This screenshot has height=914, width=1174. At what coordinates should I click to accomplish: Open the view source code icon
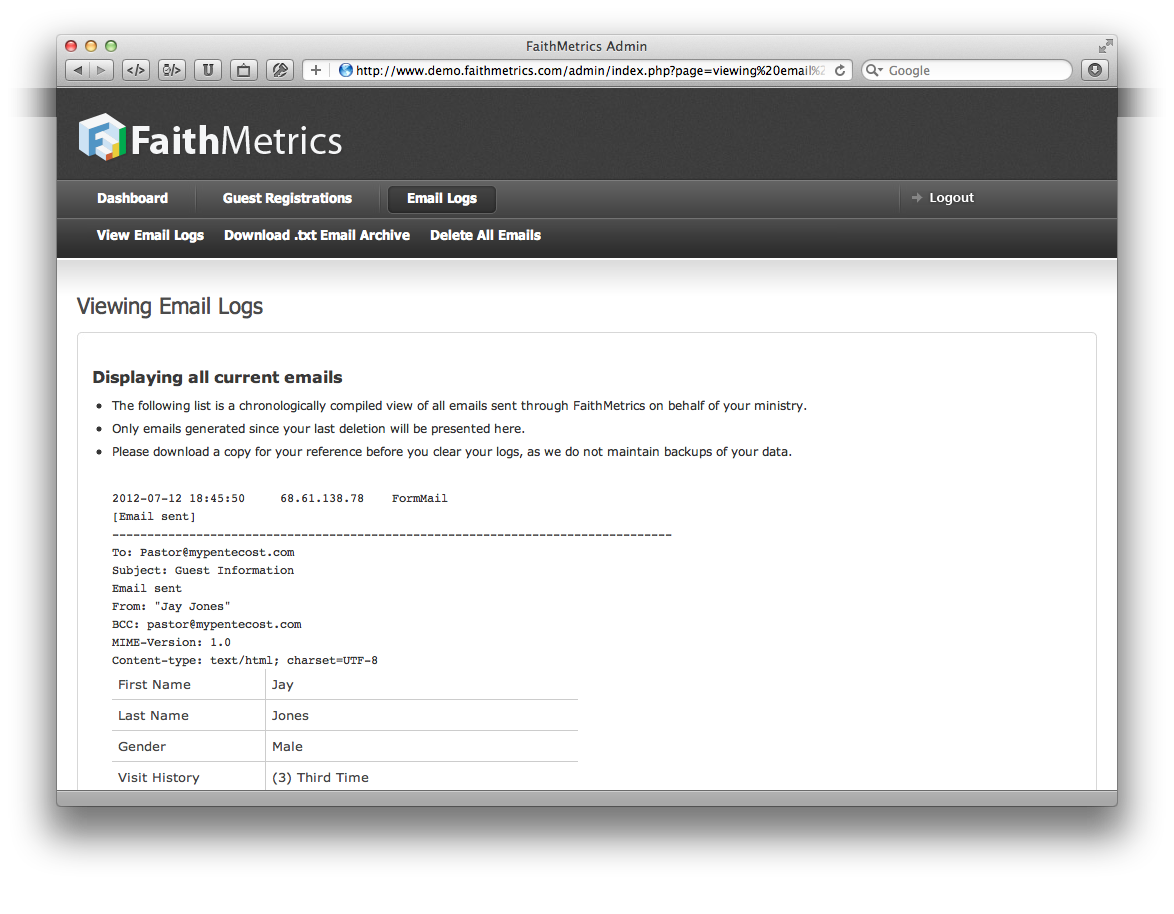pyautogui.click(x=136, y=70)
